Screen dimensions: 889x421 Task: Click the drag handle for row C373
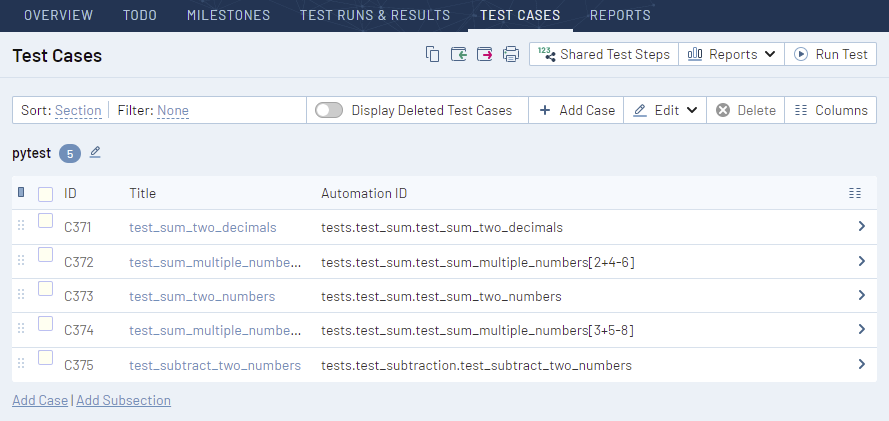[21, 294]
